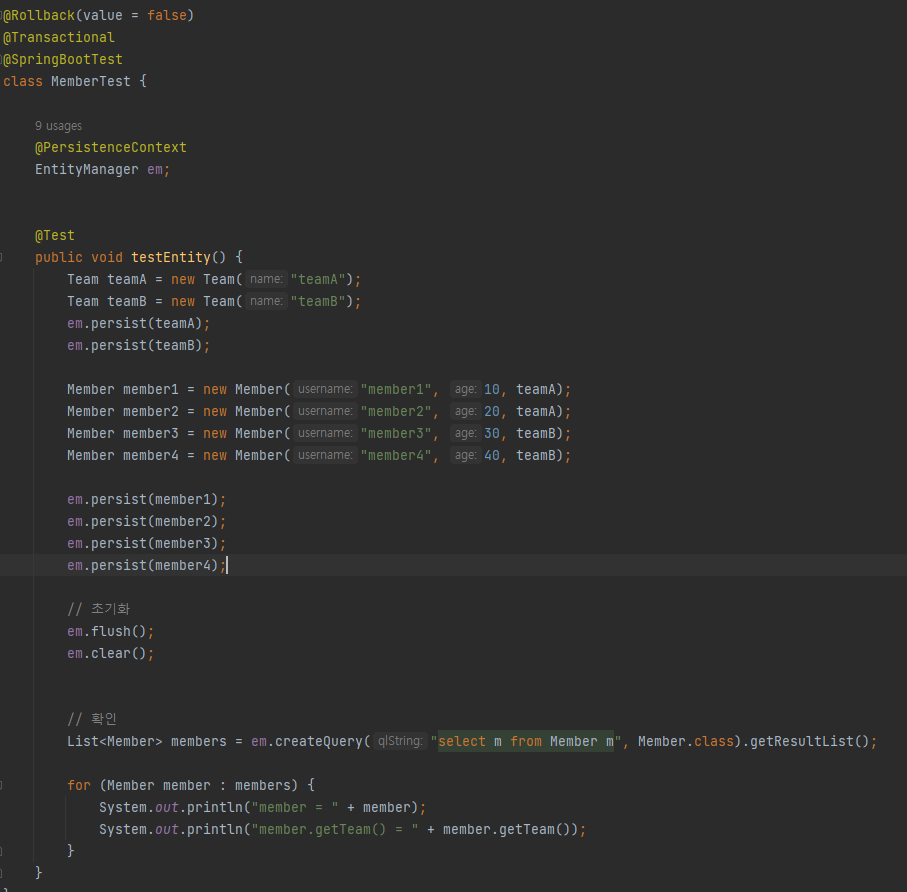Click the getResultList() call
Image resolution: width=907 pixels, height=892 pixels.
click(809, 741)
